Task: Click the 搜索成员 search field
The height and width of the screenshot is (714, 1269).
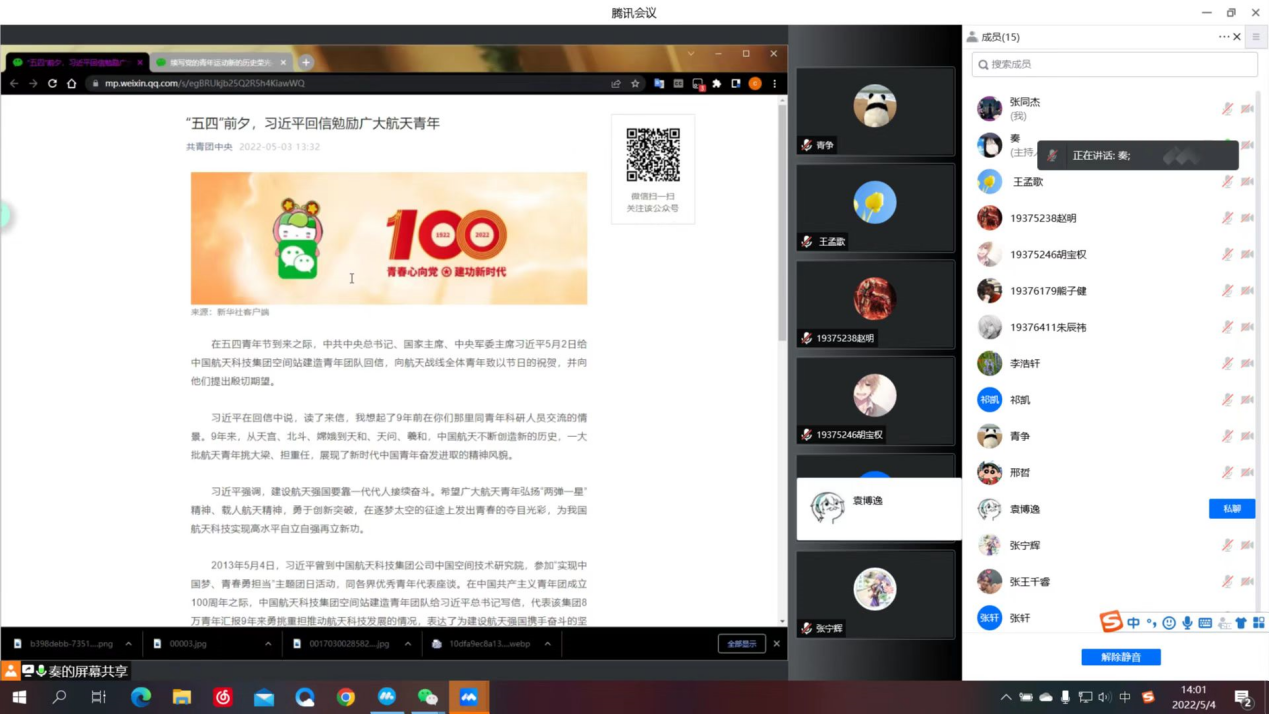Action: 1114,64
